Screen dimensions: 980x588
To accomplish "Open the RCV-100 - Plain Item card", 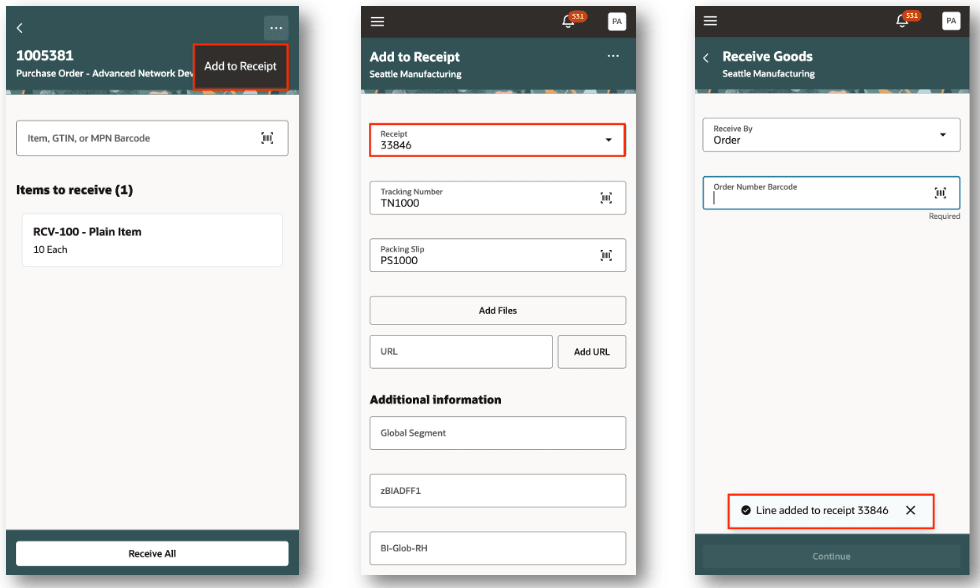I will click(x=152, y=240).
